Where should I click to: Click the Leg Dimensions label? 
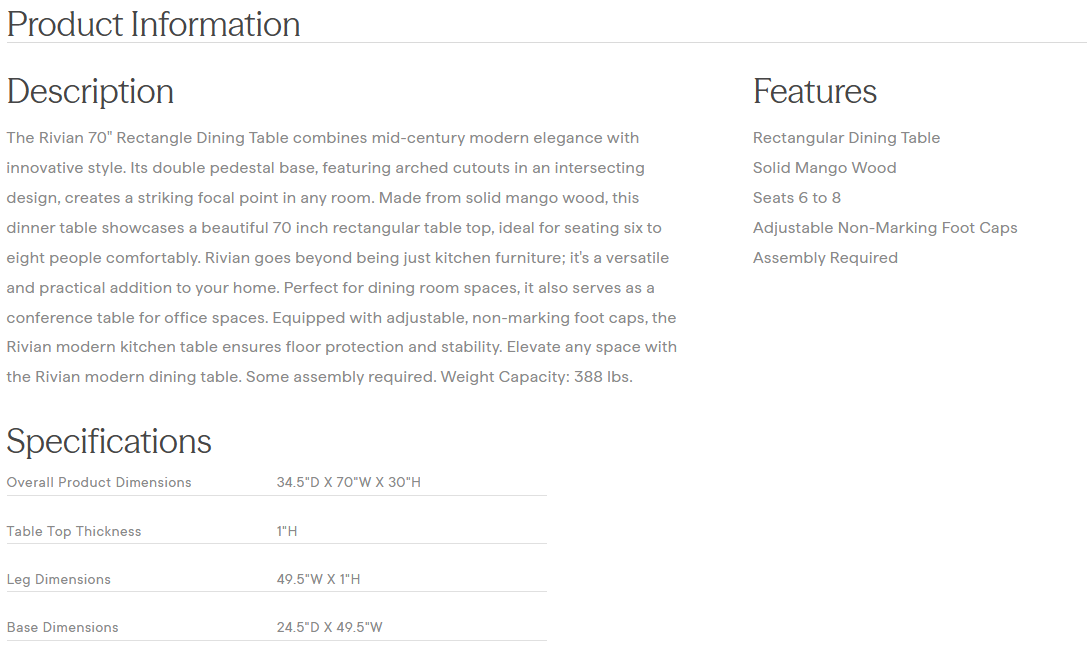[59, 579]
